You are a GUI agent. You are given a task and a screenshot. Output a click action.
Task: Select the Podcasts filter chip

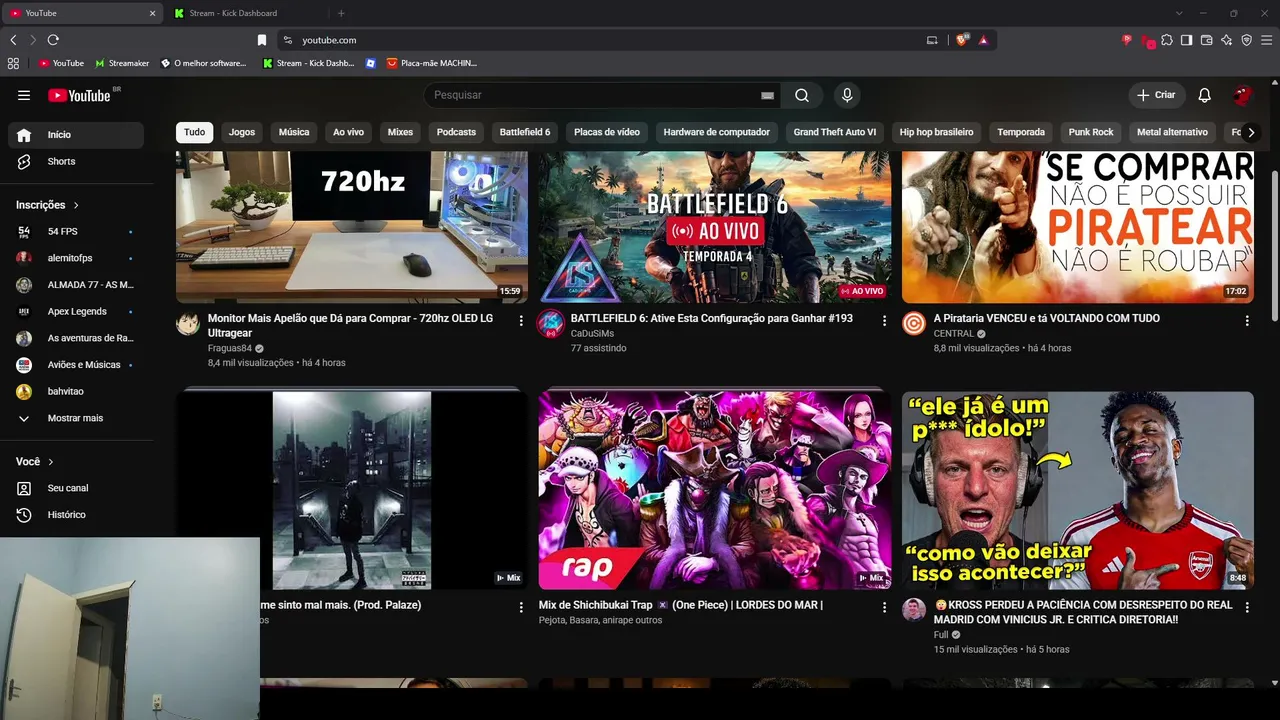tap(456, 132)
